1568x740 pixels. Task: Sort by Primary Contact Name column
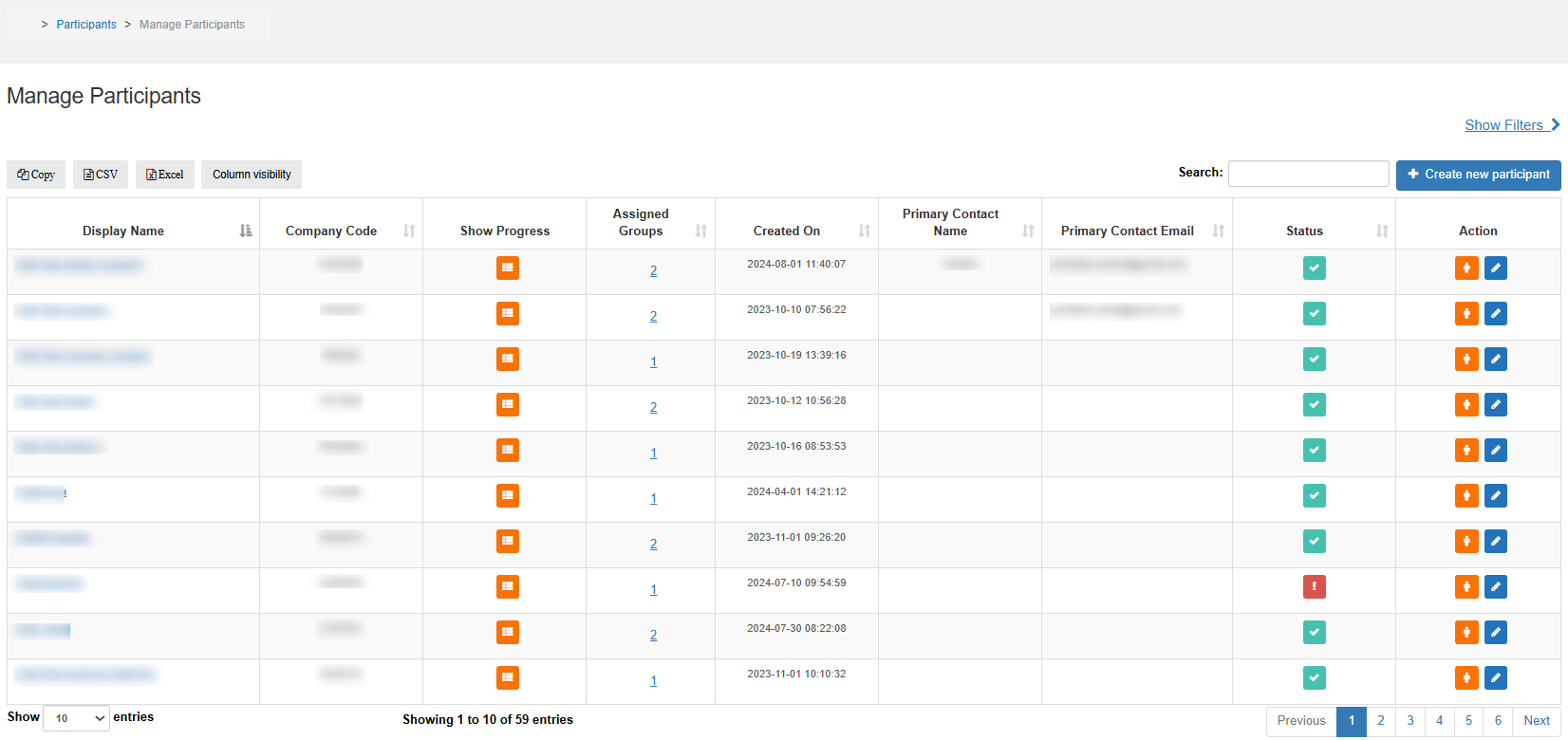click(960, 224)
